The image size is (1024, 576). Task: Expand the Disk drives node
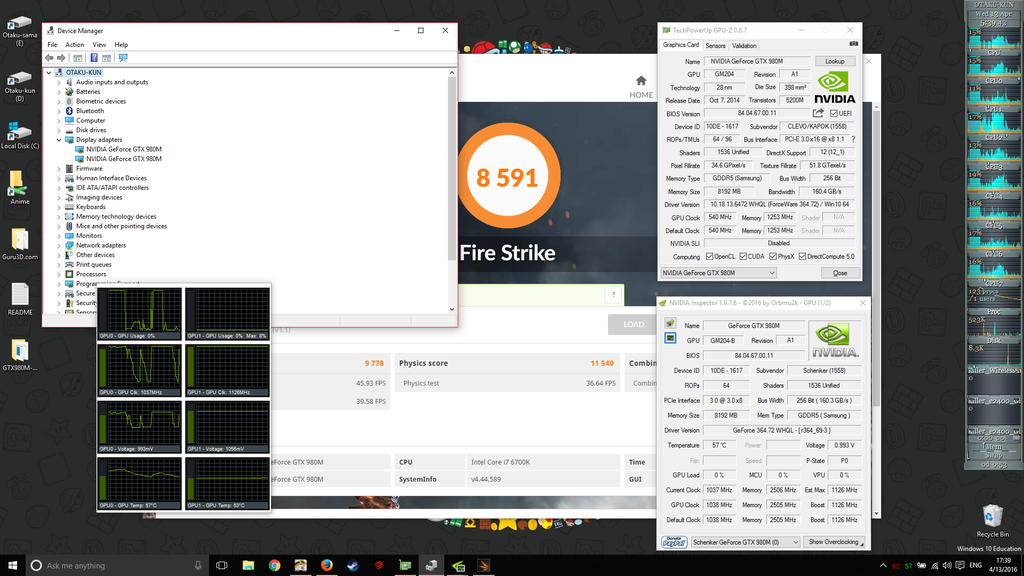click(59, 130)
